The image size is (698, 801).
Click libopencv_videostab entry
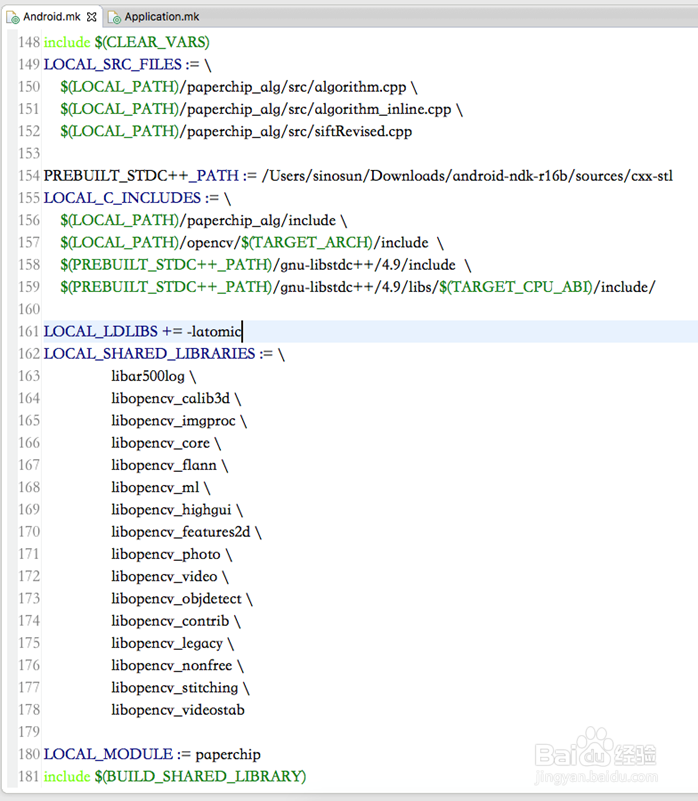tap(178, 710)
